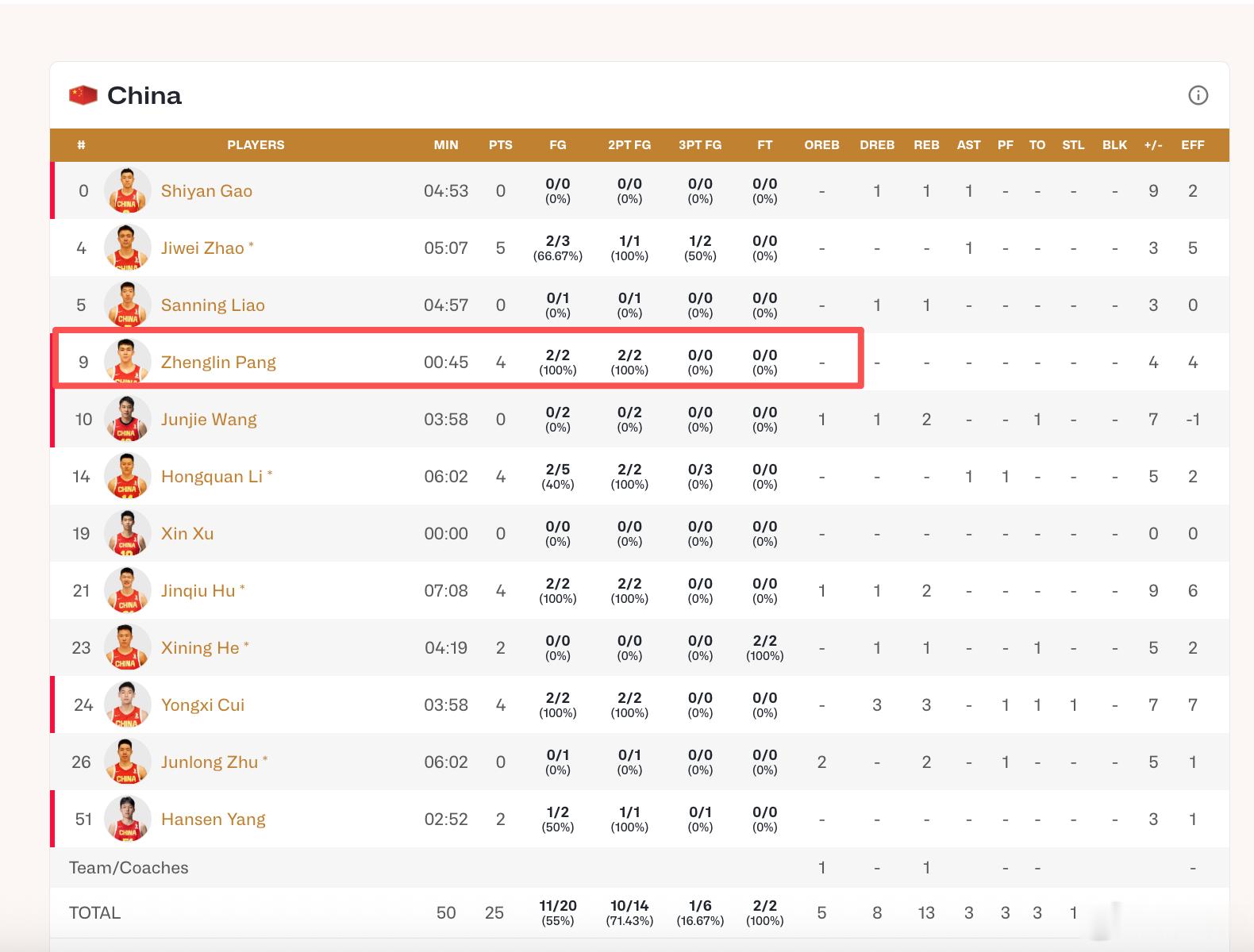Open Shiyan Gao's player photo

[x=127, y=190]
